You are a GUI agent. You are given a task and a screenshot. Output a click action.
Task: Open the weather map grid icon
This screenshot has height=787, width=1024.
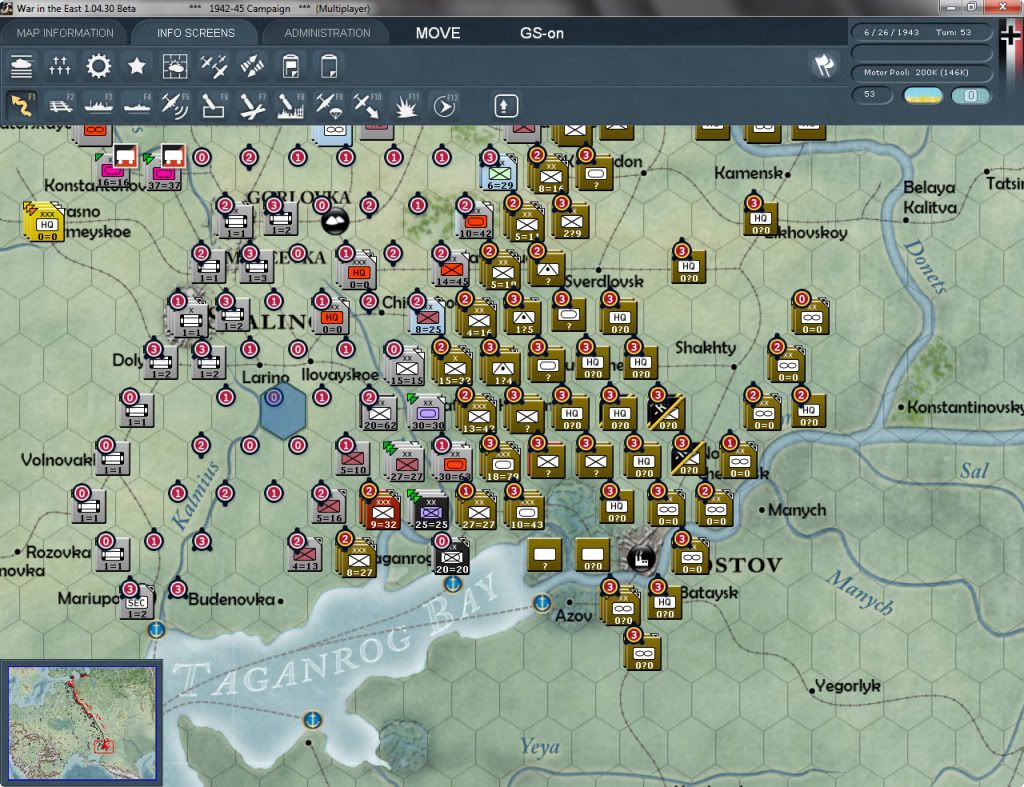pos(175,66)
